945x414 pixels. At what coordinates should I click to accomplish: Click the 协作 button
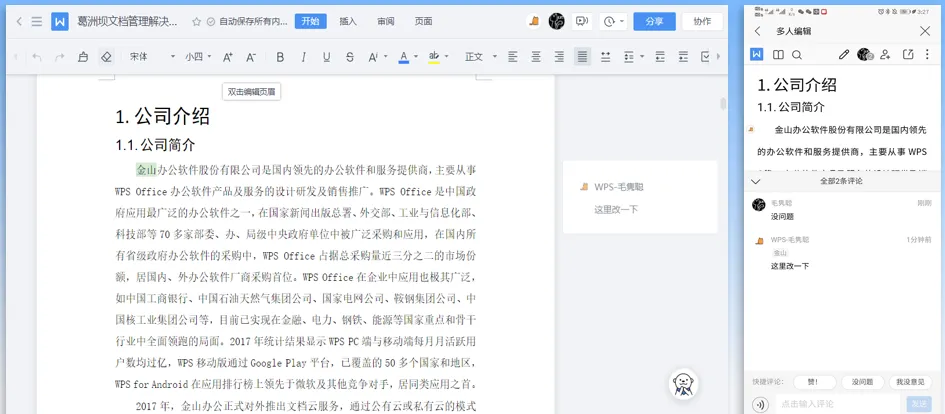click(x=702, y=22)
